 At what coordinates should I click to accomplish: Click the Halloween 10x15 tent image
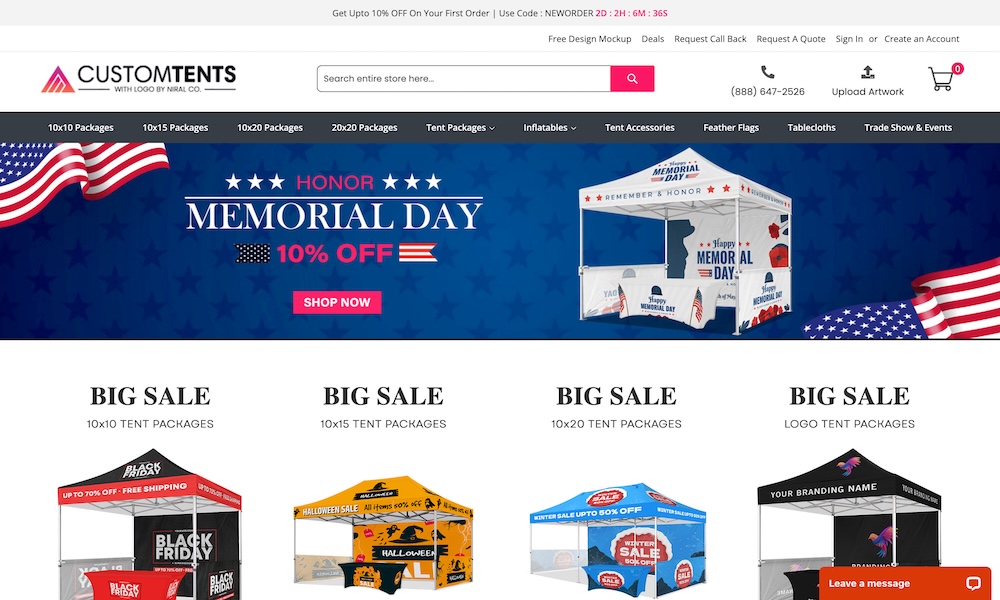click(383, 532)
